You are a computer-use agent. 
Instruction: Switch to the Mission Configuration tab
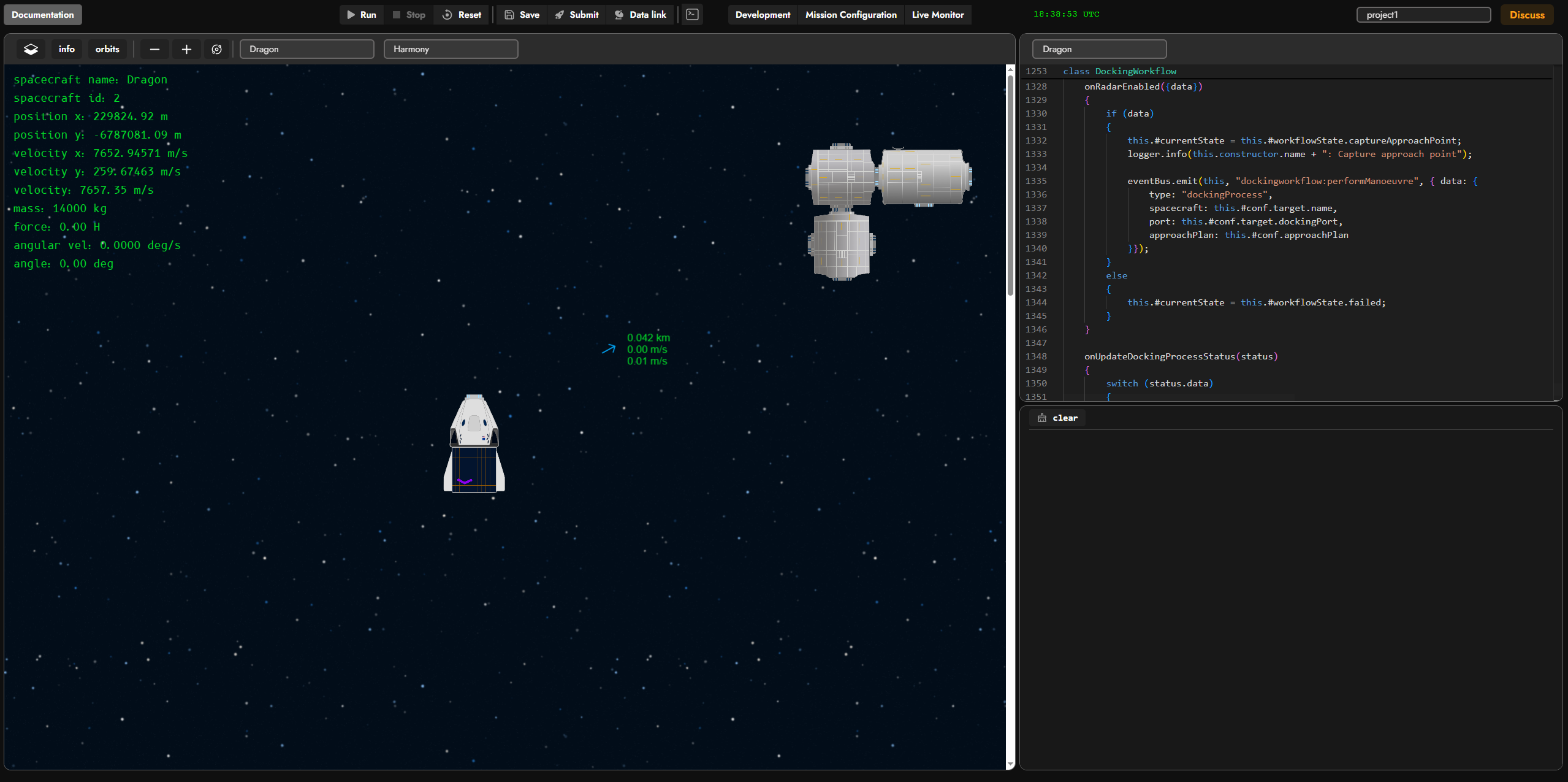point(851,15)
